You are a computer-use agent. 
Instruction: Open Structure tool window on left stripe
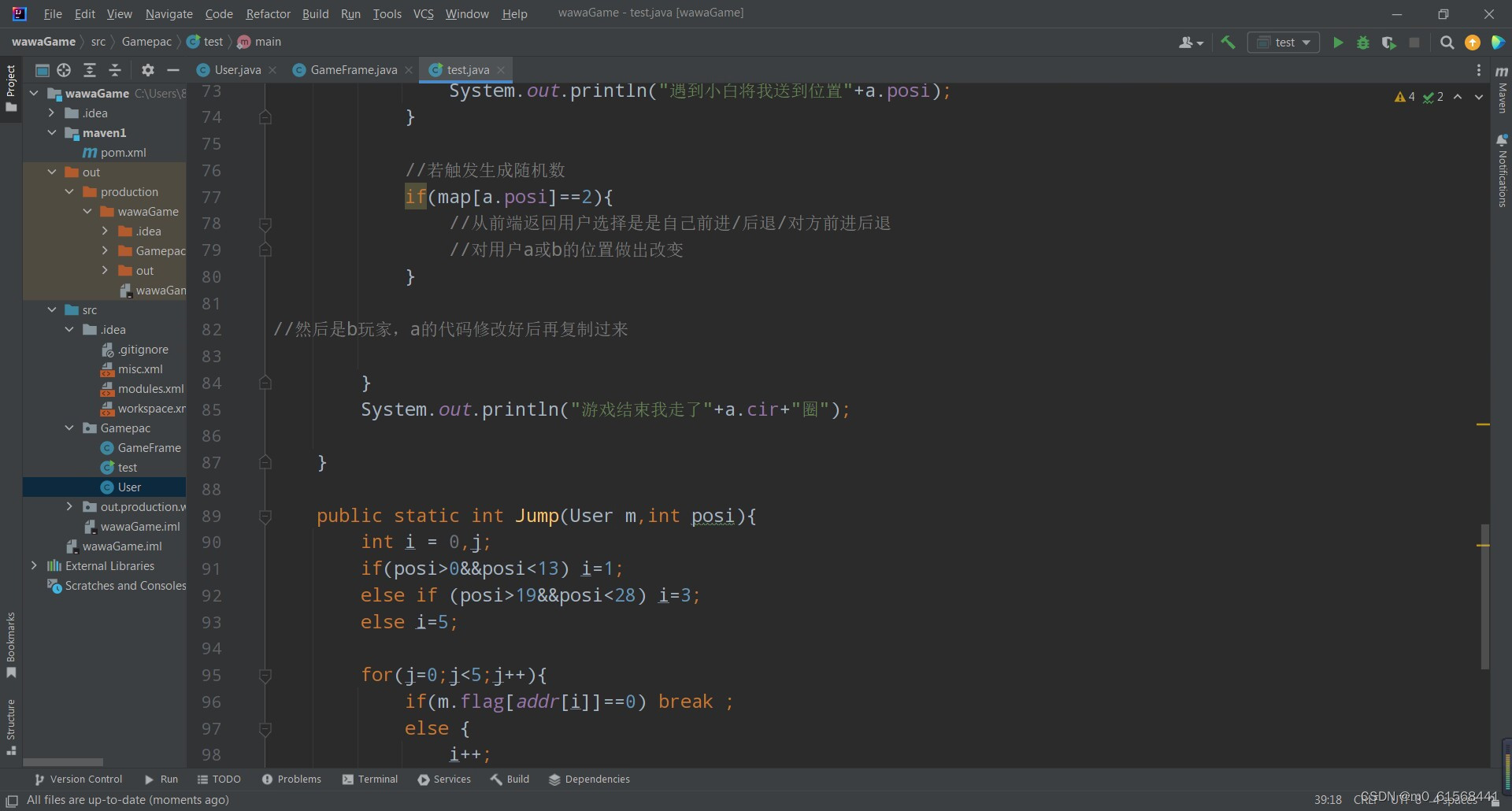[11, 727]
